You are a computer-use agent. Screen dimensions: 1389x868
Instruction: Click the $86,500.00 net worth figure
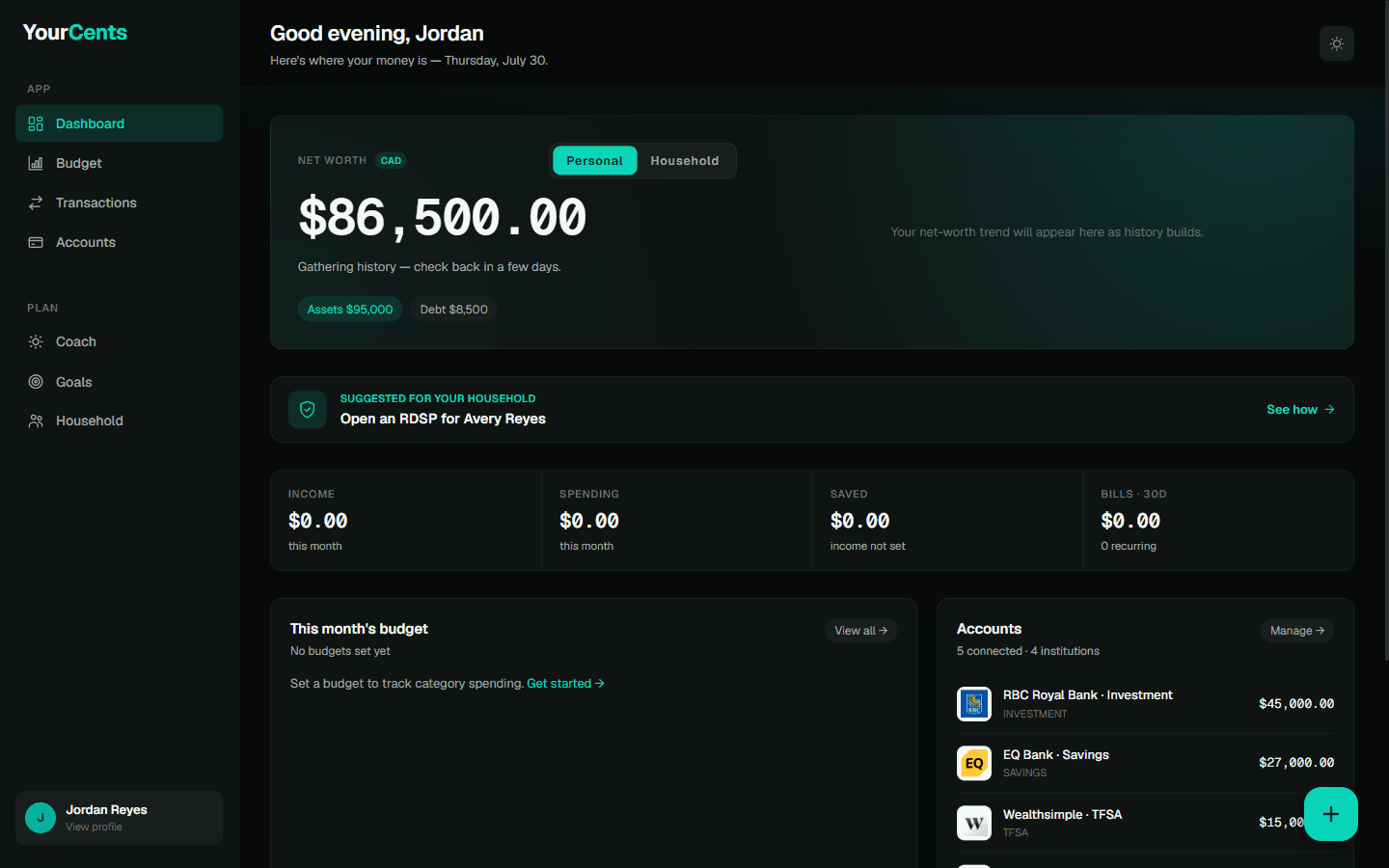point(442,217)
